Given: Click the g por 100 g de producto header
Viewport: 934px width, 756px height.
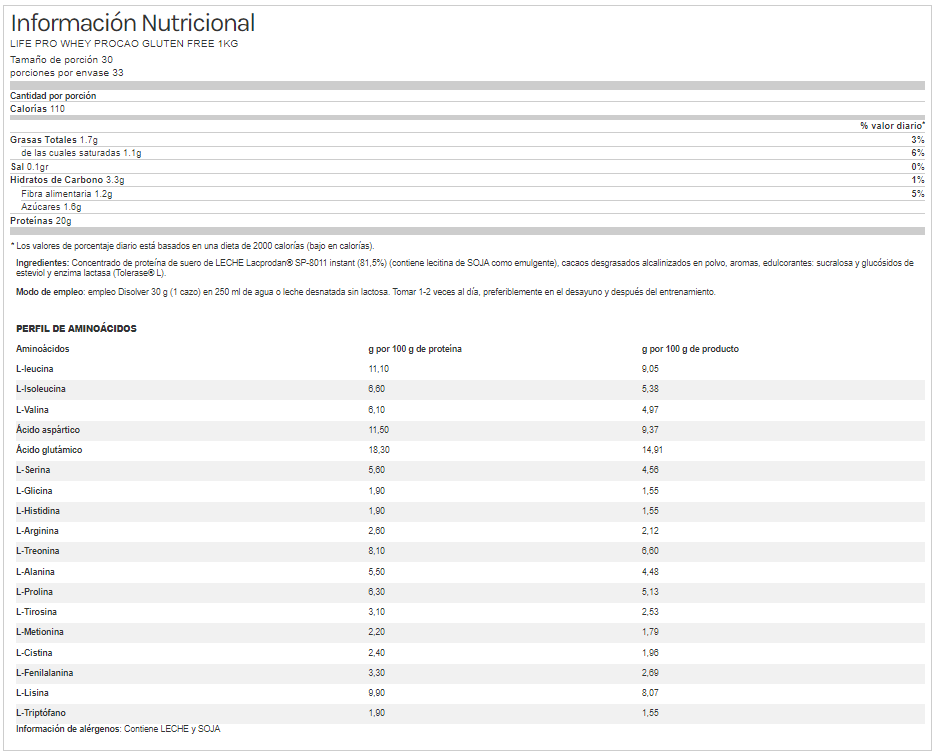Looking at the screenshot, I should [690, 349].
